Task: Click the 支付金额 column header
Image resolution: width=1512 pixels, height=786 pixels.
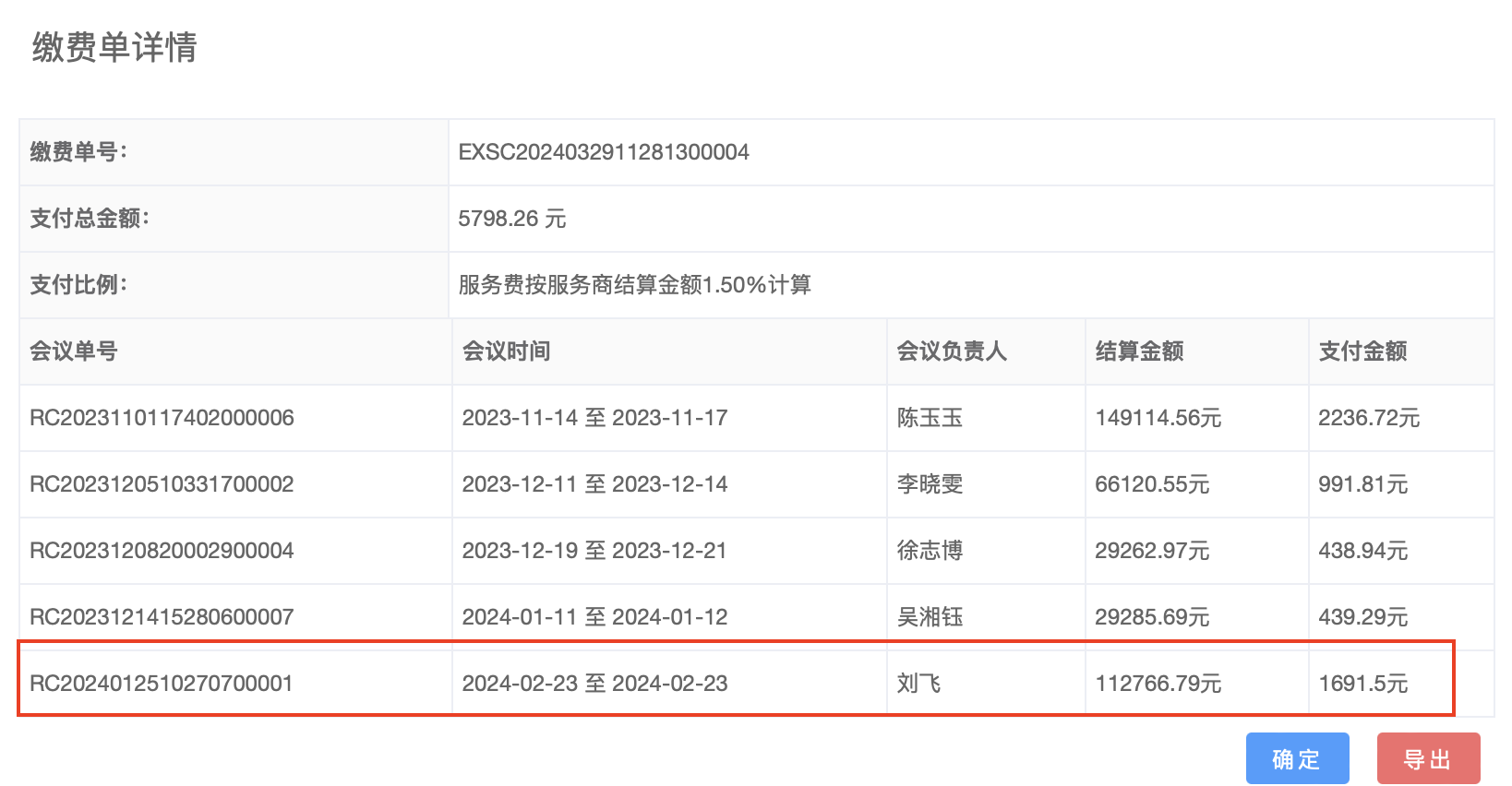Action: point(1362,351)
